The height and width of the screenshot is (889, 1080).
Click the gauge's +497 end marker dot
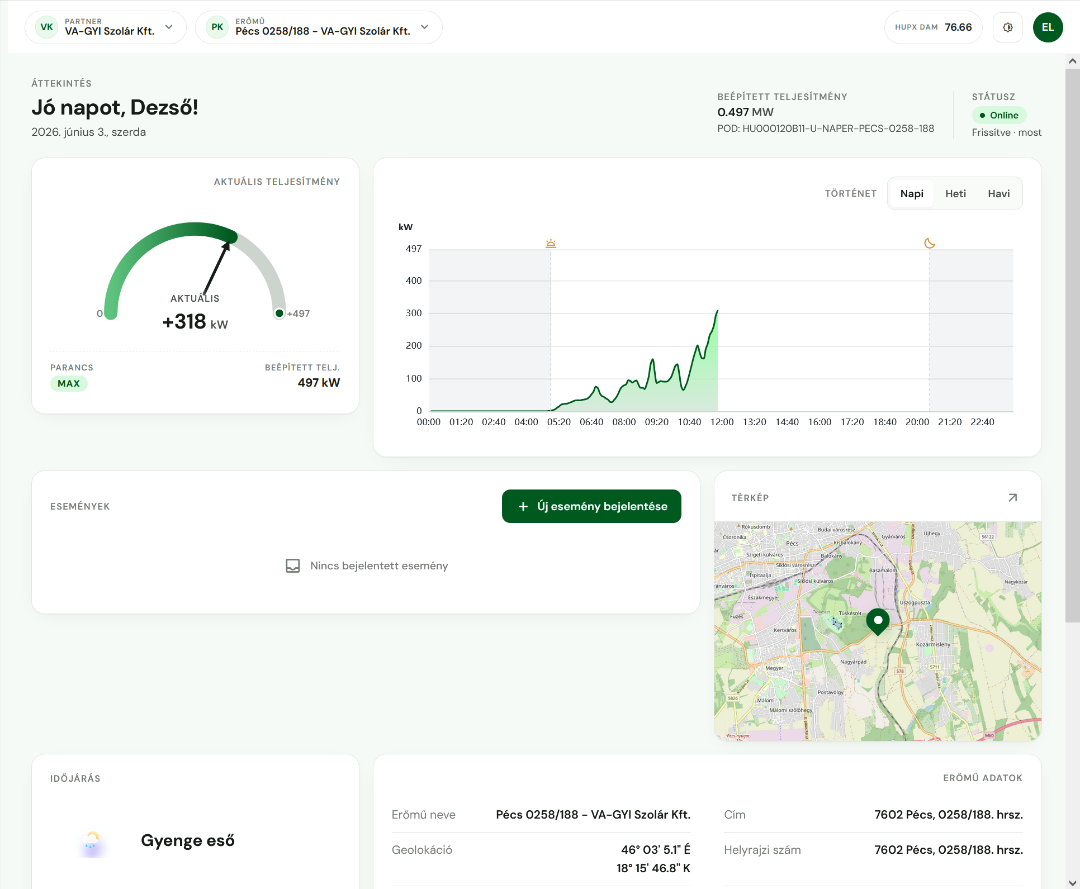(x=279, y=313)
